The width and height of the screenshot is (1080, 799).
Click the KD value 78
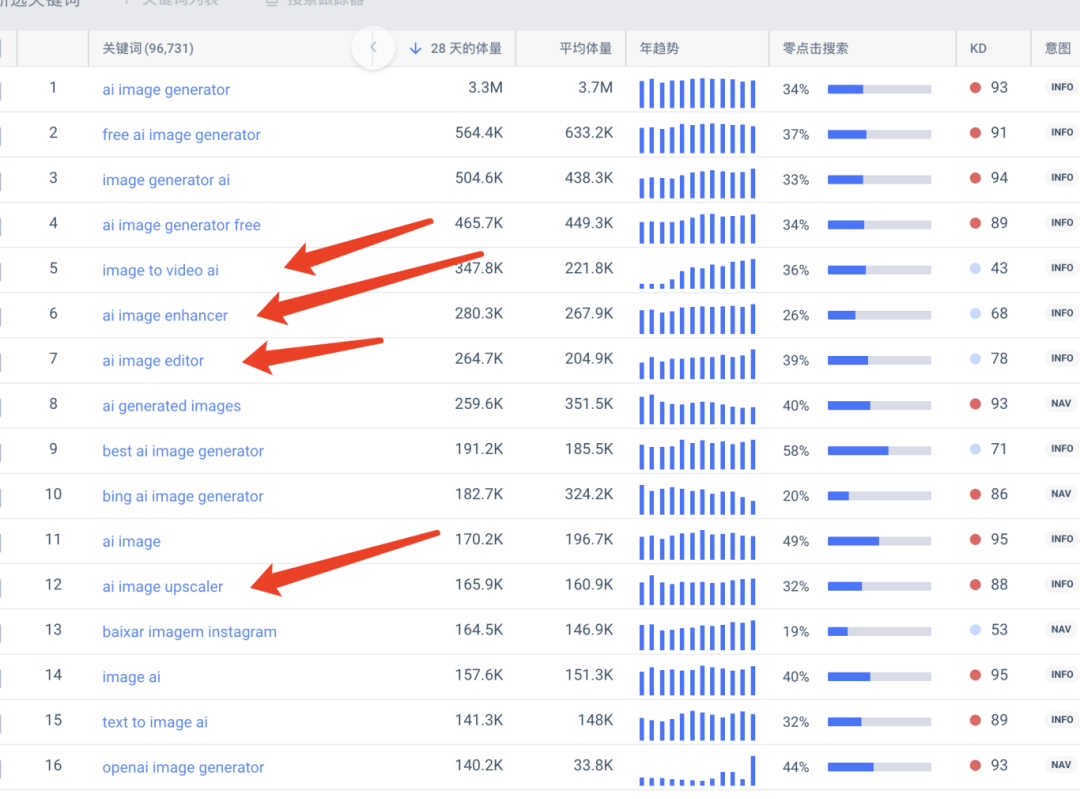click(999, 358)
